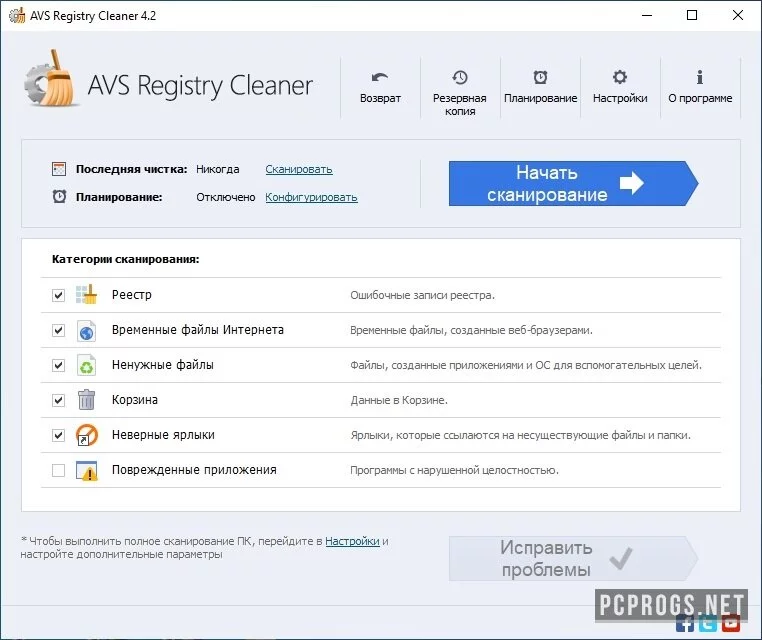Click the Никогда last-cleanup value
Image resolution: width=762 pixels, height=640 pixels.
[218, 169]
